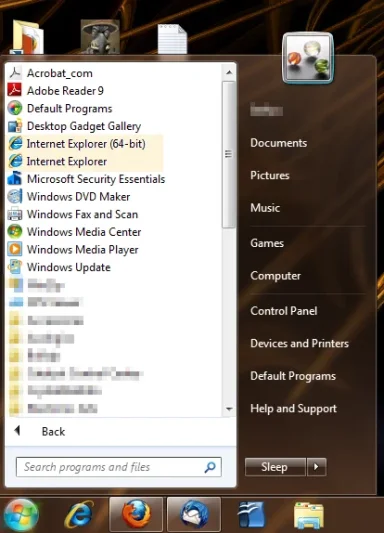Launch Windows Media Center entry
Screen dimensions: 384x533
coord(84,232)
